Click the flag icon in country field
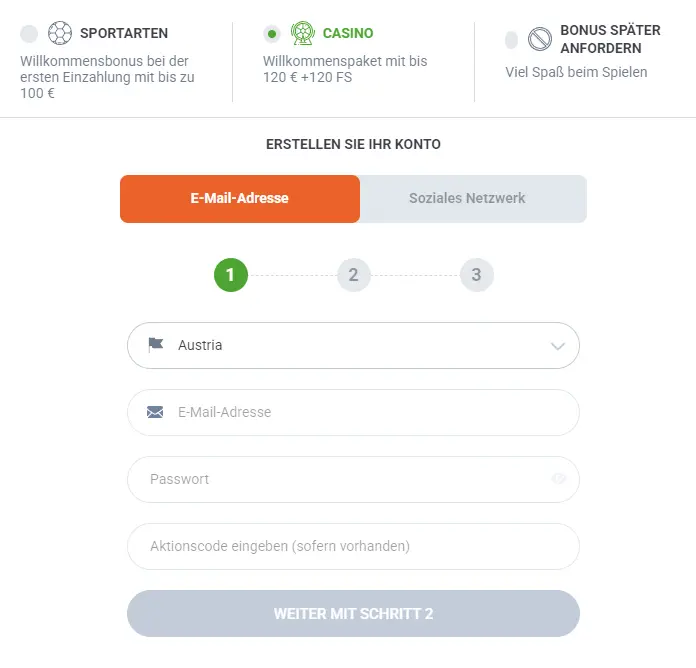Screen dimensions: 696x668 tap(155, 345)
